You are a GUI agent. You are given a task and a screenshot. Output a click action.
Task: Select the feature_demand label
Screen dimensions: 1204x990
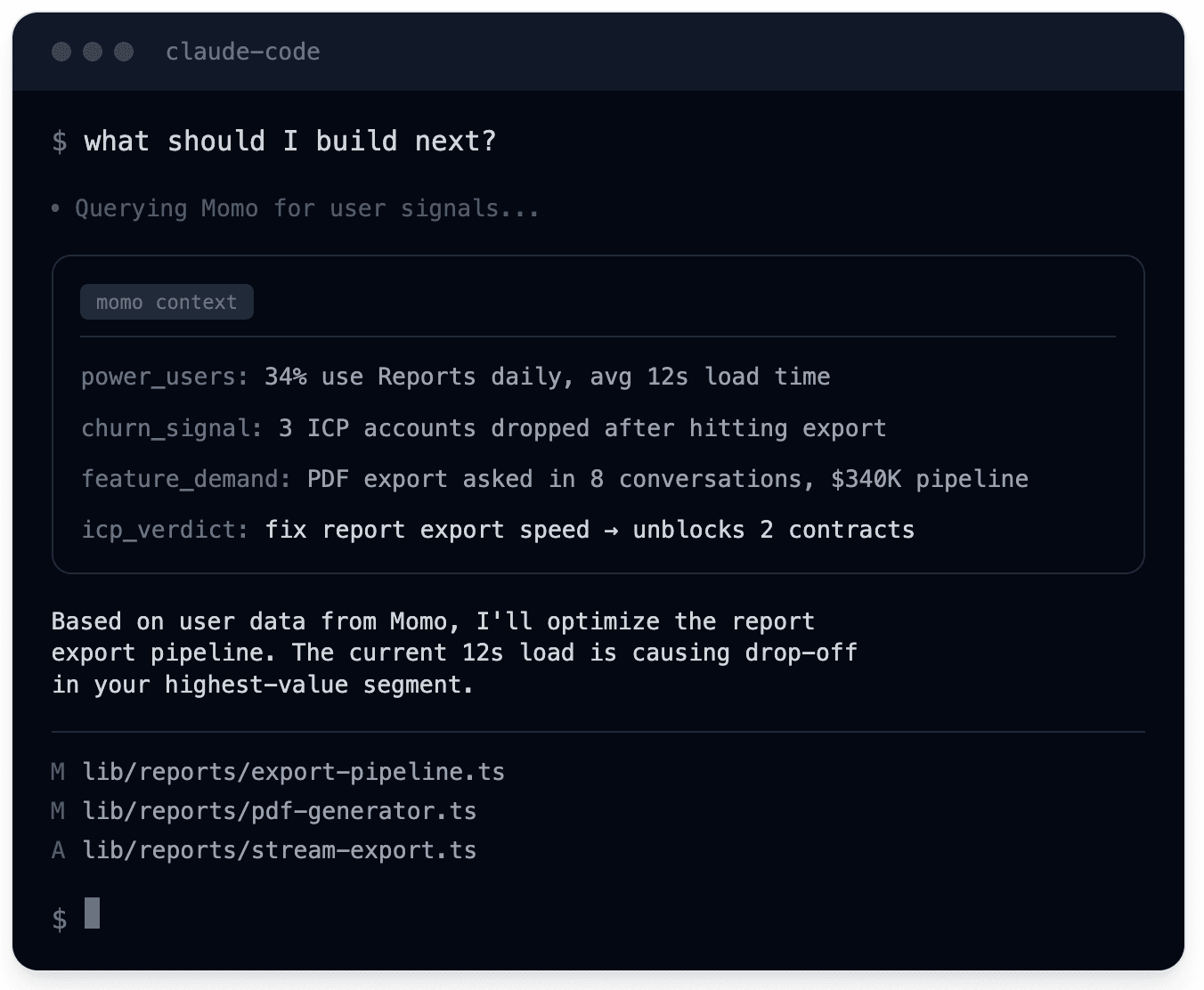(186, 479)
